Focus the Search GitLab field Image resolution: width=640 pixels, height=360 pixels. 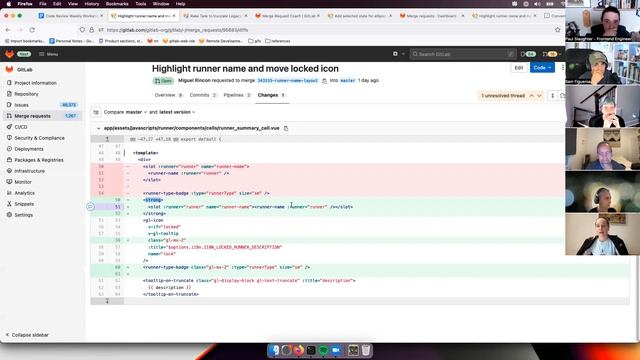(x=462, y=54)
